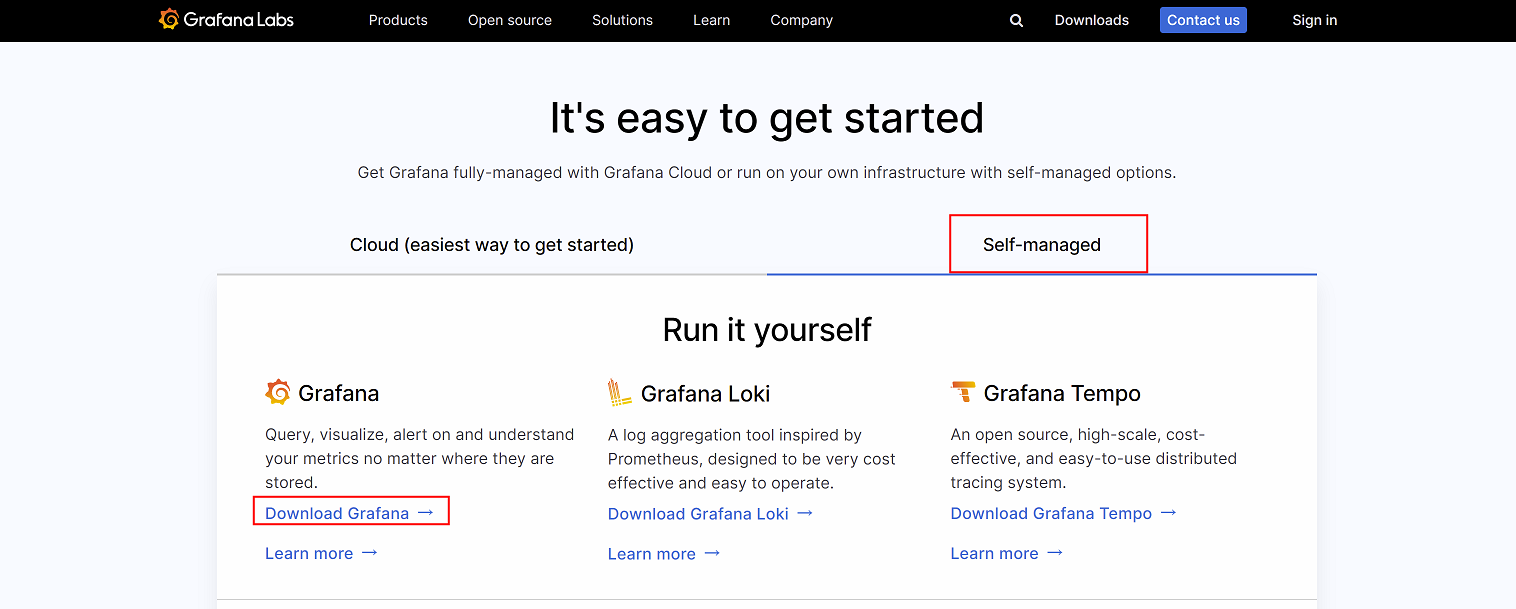Viewport: 1516px width, 609px height.
Task: Click the Sign in link
Action: [1314, 20]
